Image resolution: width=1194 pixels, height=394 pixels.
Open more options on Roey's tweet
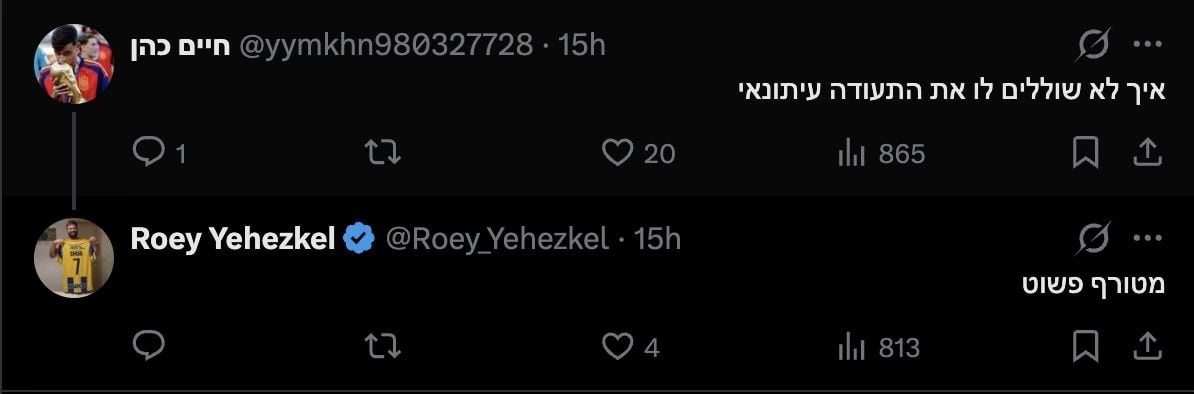(1147, 239)
